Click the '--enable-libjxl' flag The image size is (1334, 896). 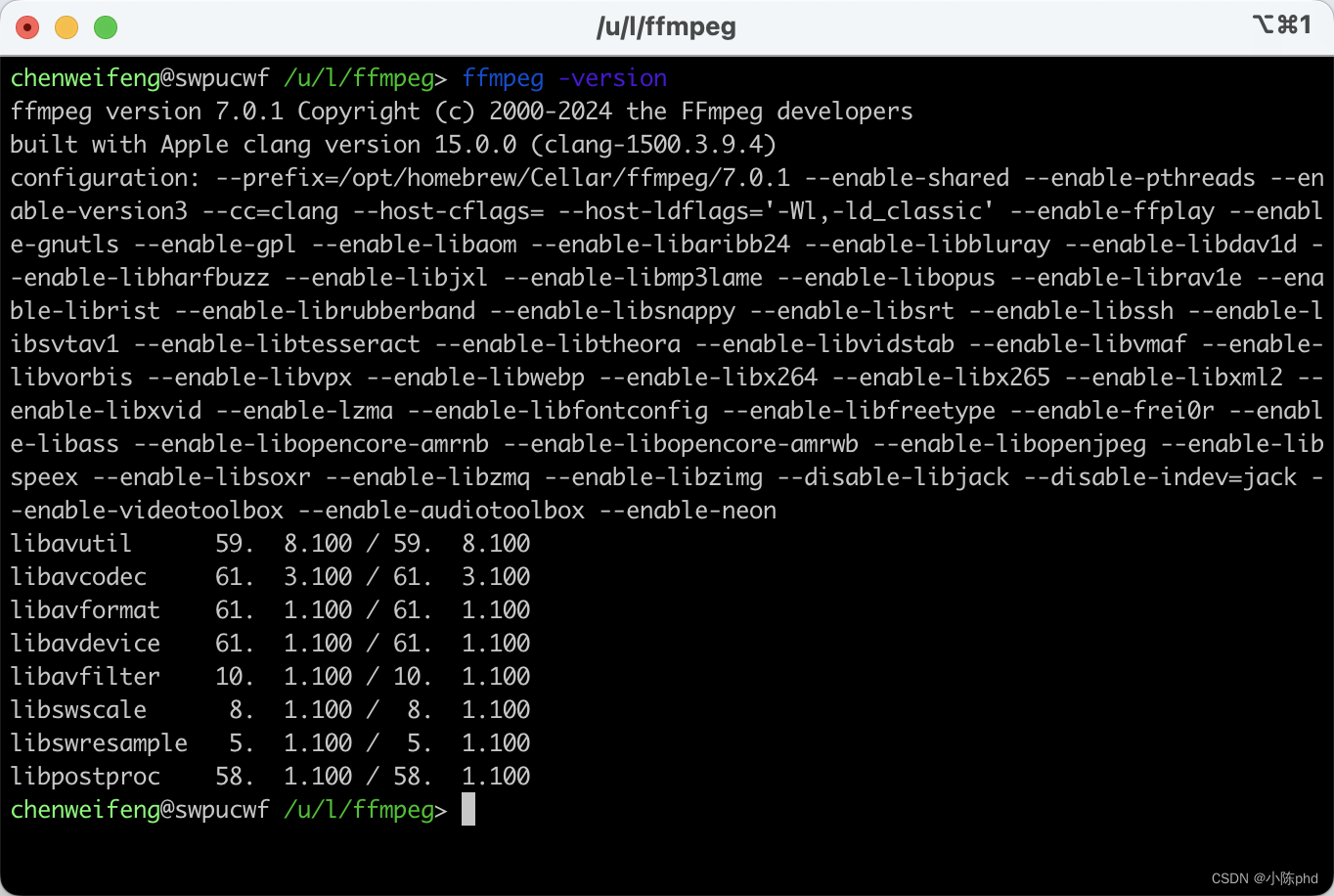click(x=386, y=278)
